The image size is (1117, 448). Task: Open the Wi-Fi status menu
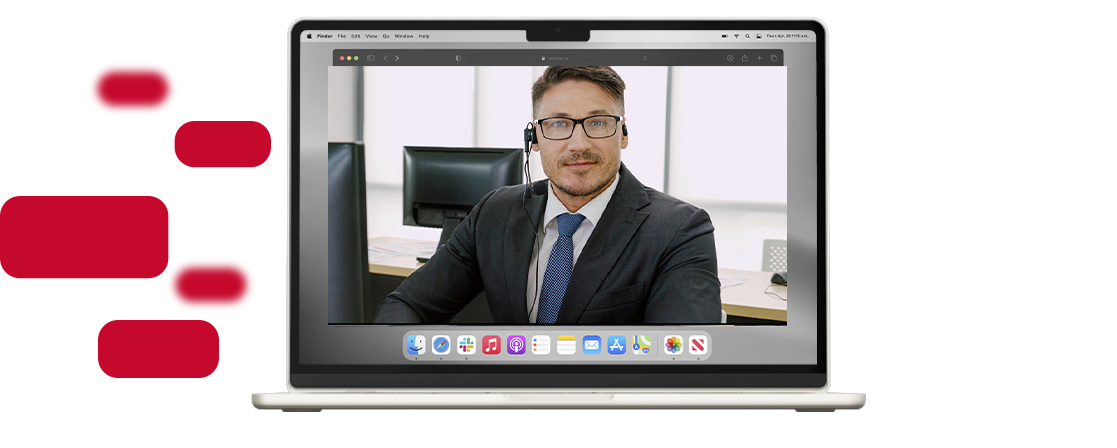point(735,36)
